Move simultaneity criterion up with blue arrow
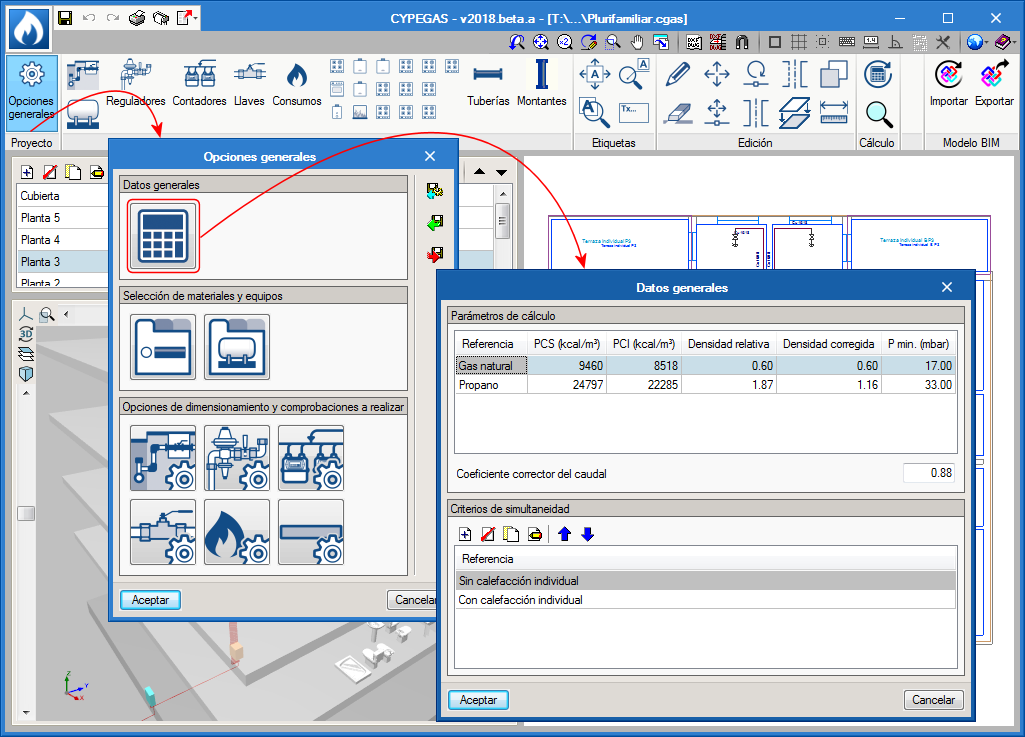 (x=565, y=534)
